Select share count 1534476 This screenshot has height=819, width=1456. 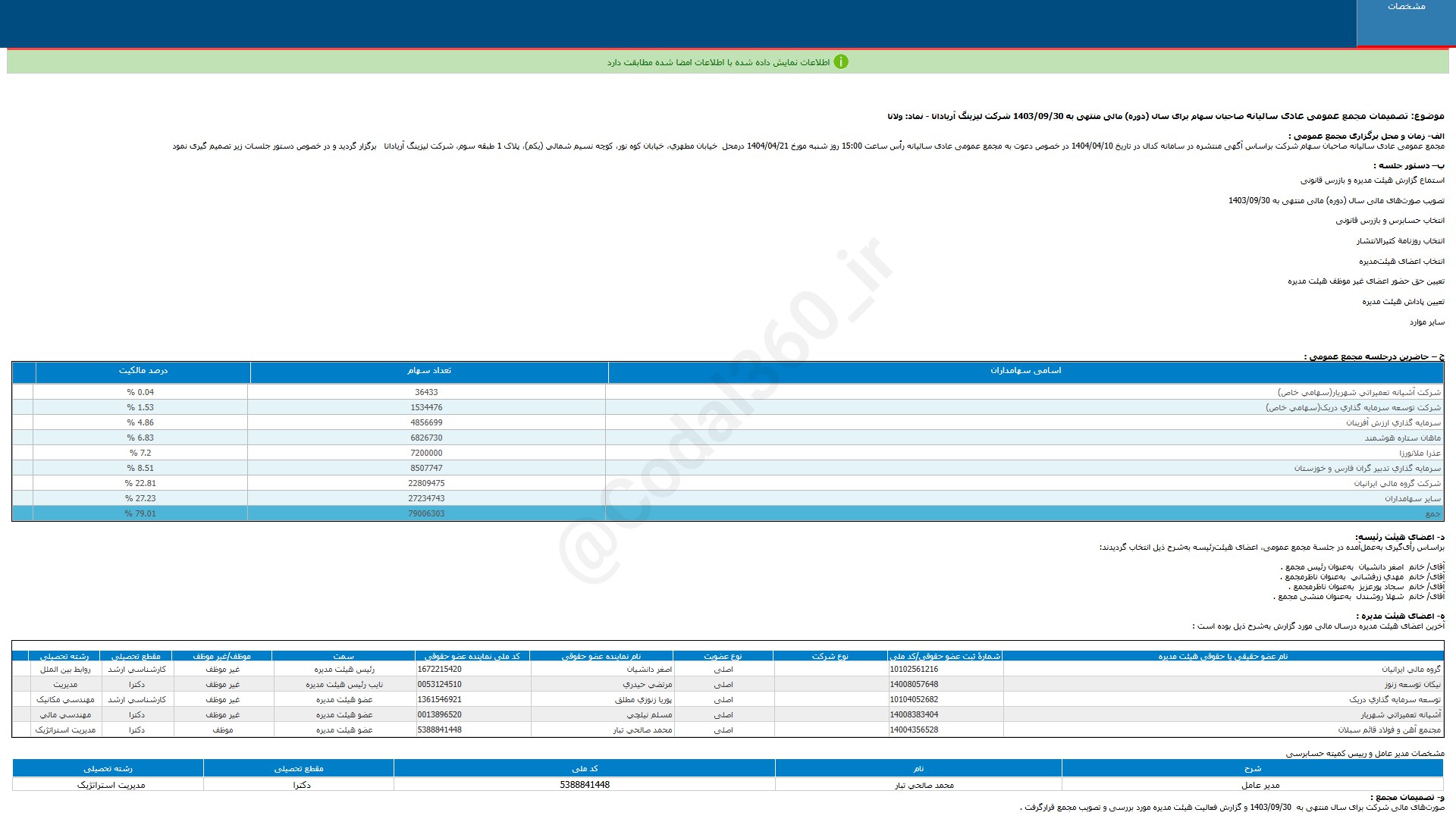(426, 407)
